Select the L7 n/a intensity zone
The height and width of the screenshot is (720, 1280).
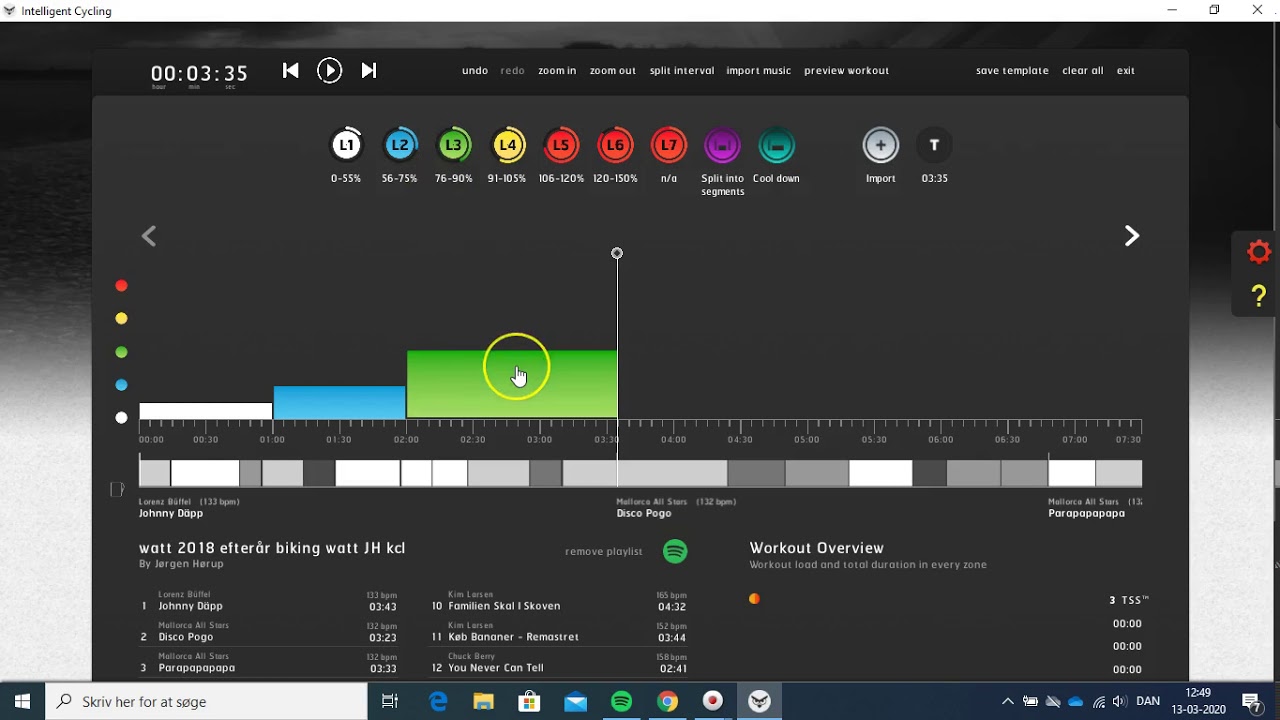(x=669, y=145)
